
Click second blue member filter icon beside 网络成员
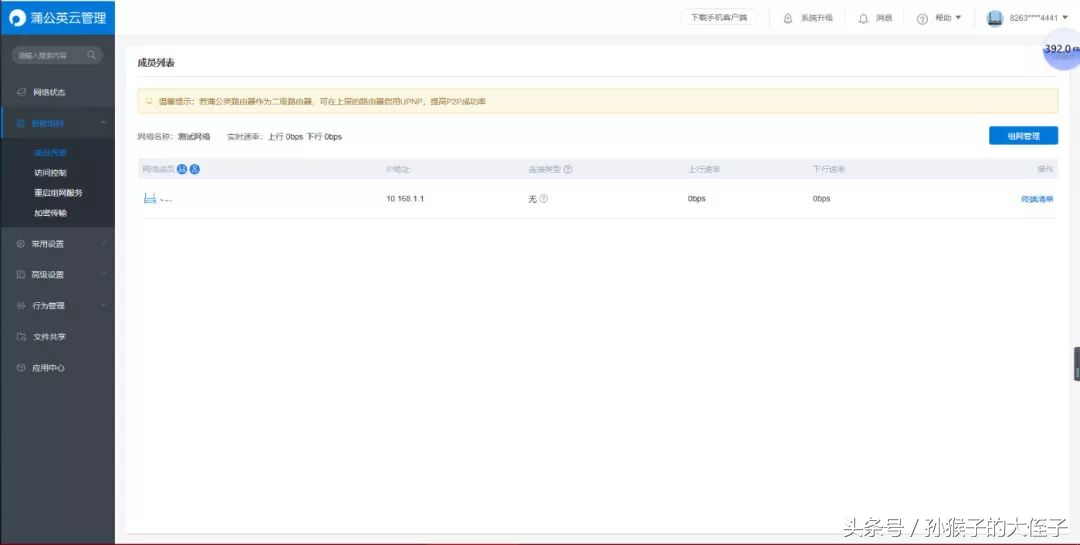pos(195,169)
